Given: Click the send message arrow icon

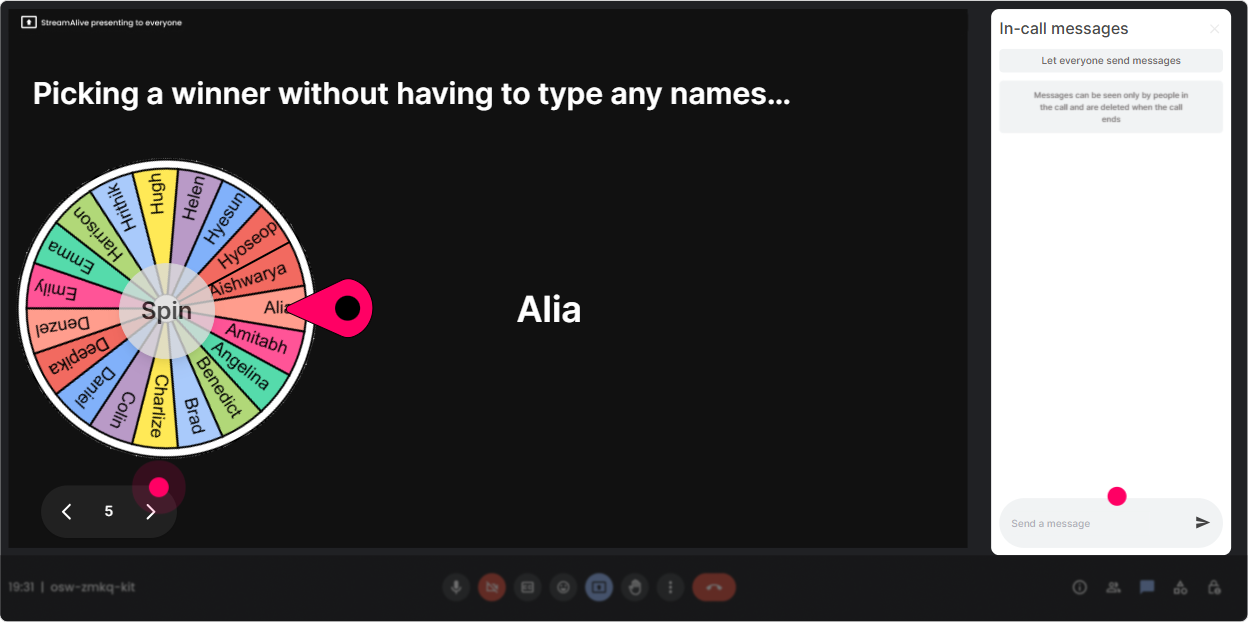Looking at the screenshot, I should 1203,522.
